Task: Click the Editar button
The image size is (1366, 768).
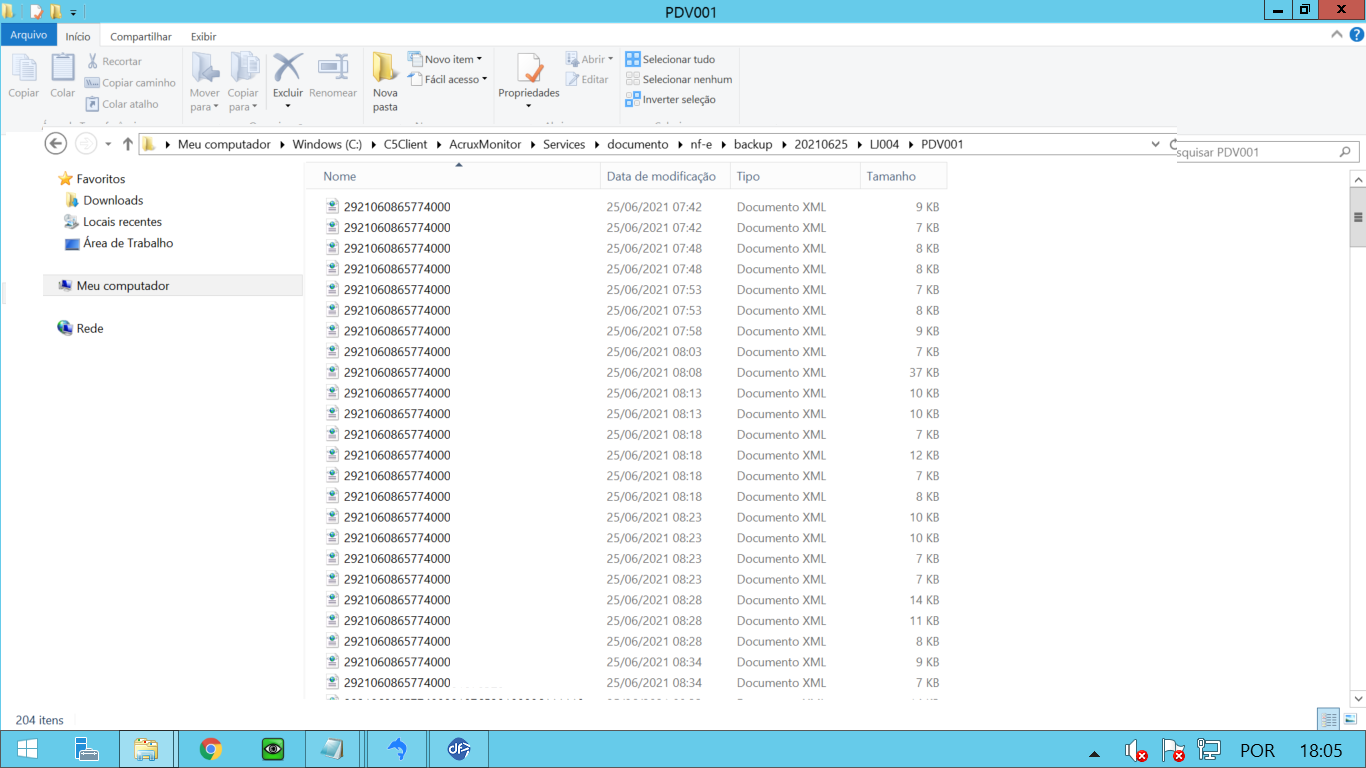Action: (587, 79)
